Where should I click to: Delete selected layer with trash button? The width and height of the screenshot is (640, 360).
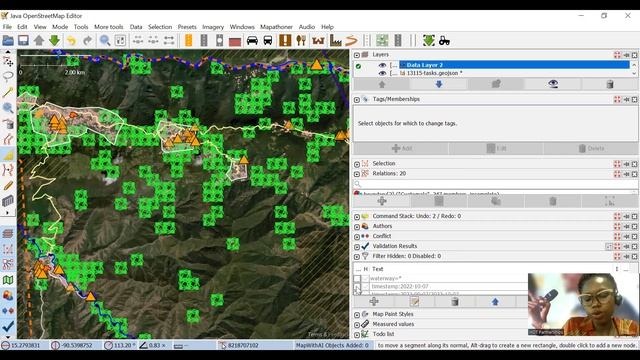click(x=610, y=84)
